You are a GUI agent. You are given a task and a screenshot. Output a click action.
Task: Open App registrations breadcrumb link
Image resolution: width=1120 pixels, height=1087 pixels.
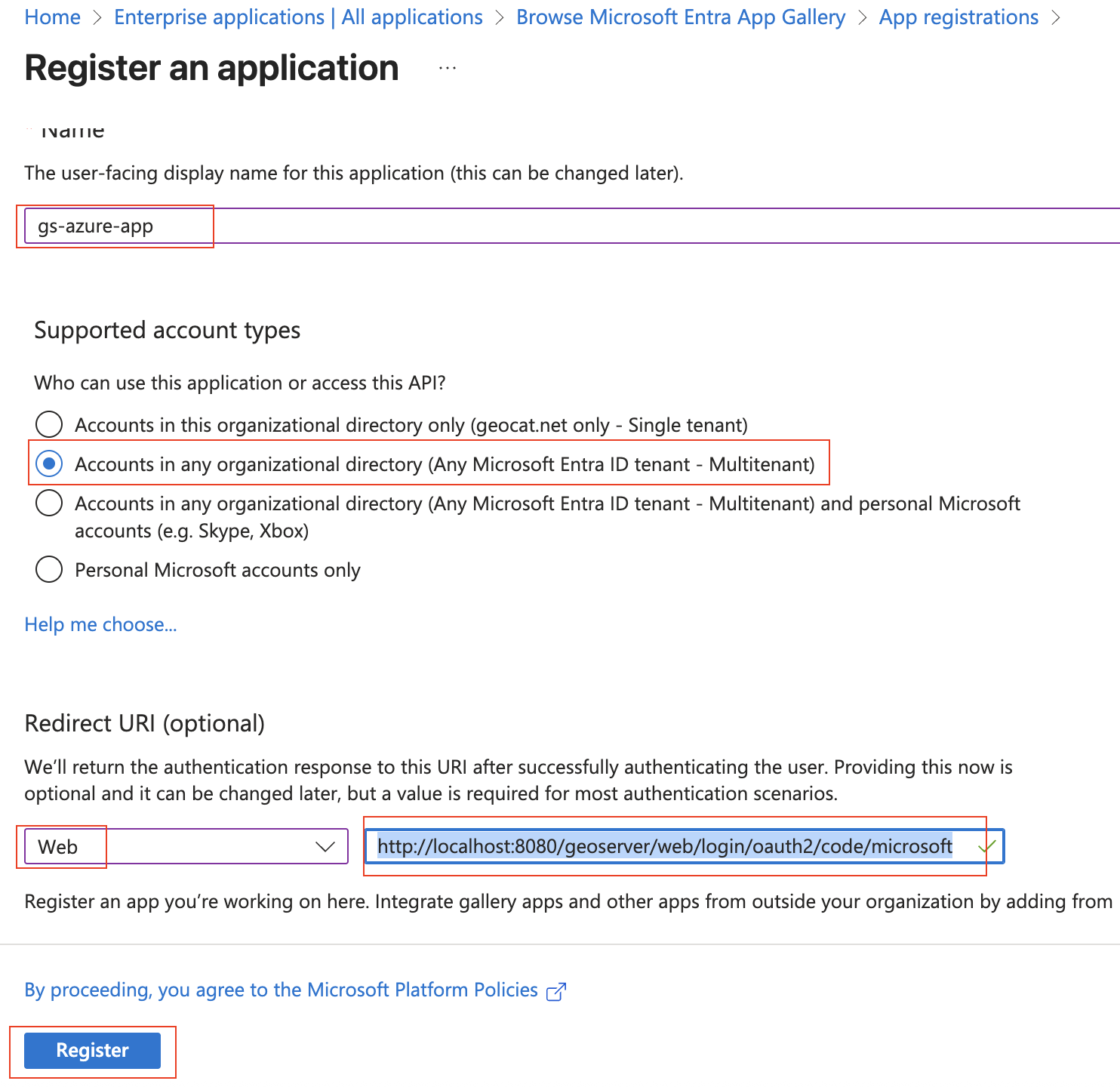click(x=958, y=17)
